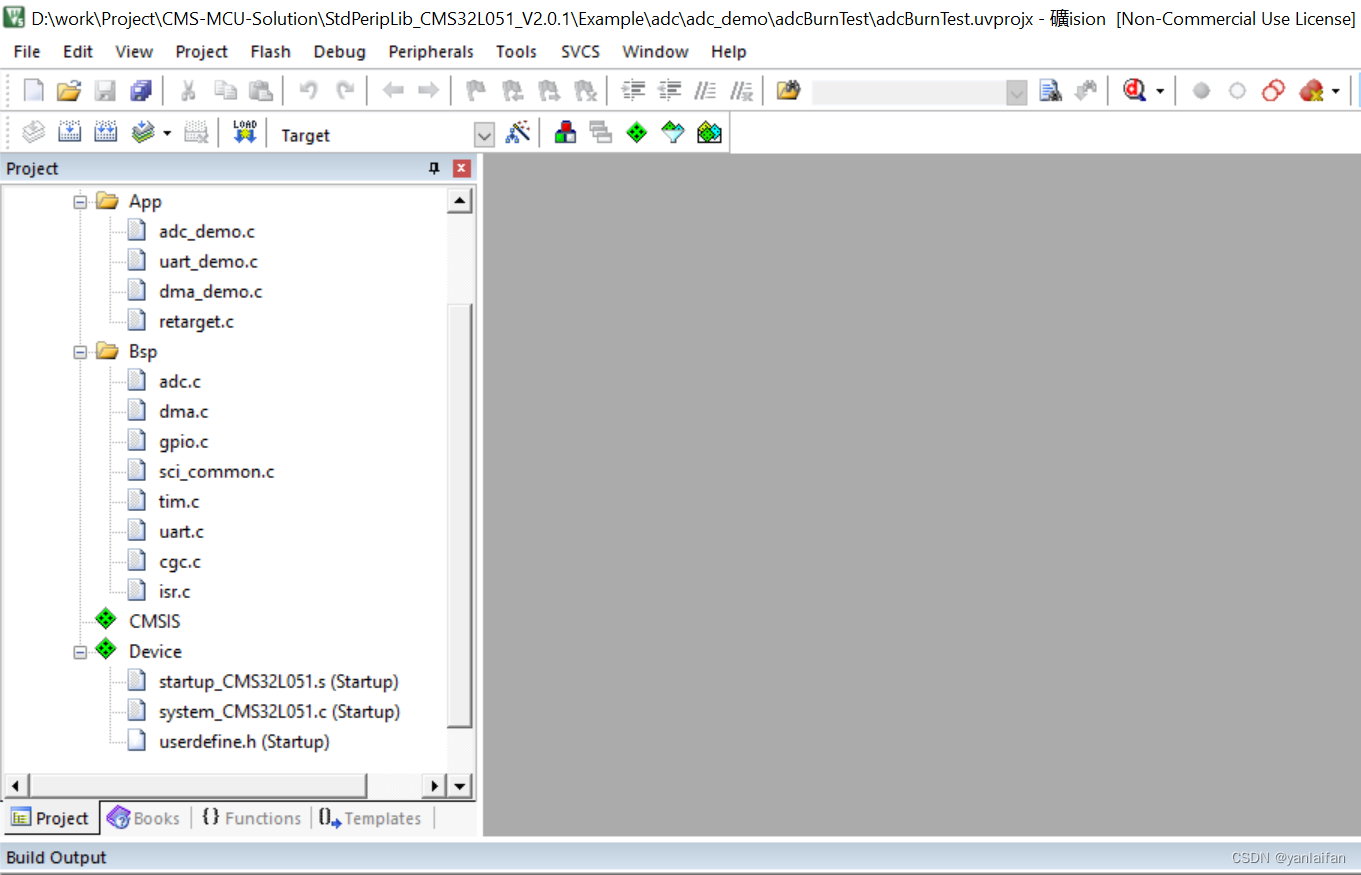
Task: Collapse the Device component node
Action: pyautogui.click(x=80, y=651)
